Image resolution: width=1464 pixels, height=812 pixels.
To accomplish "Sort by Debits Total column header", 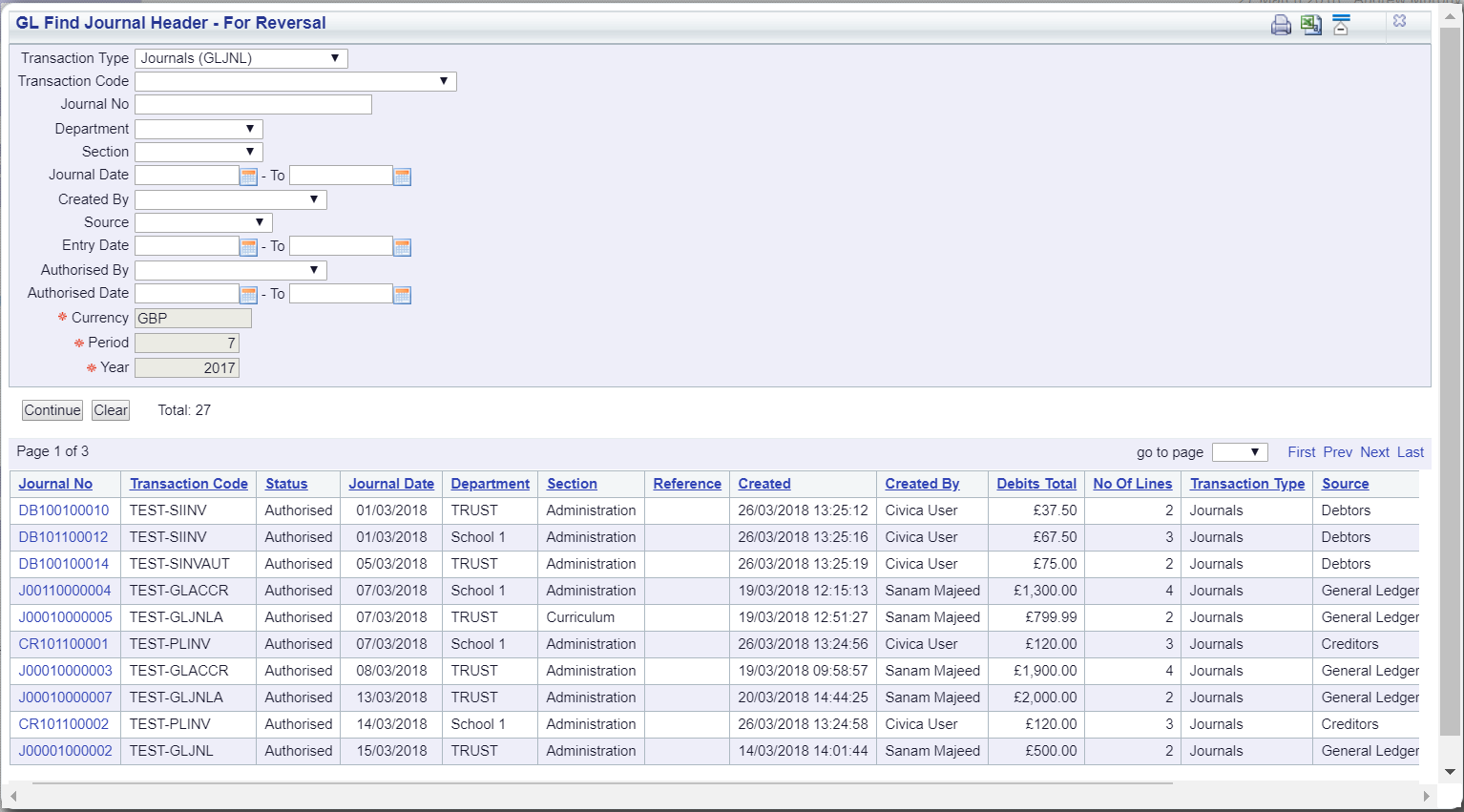I will pyautogui.click(x=1036, y=484).
